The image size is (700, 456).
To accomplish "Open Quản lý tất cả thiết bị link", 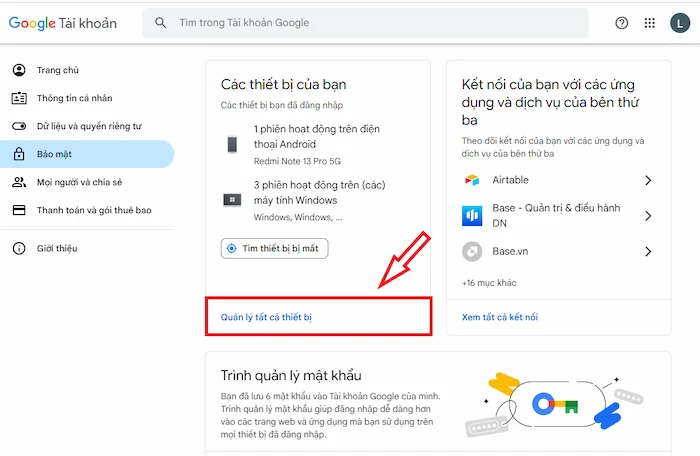I will (266, 317).
